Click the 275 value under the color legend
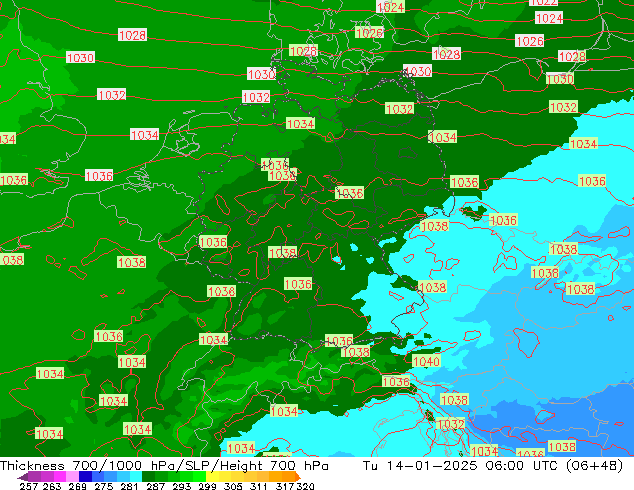 point(104,486)
